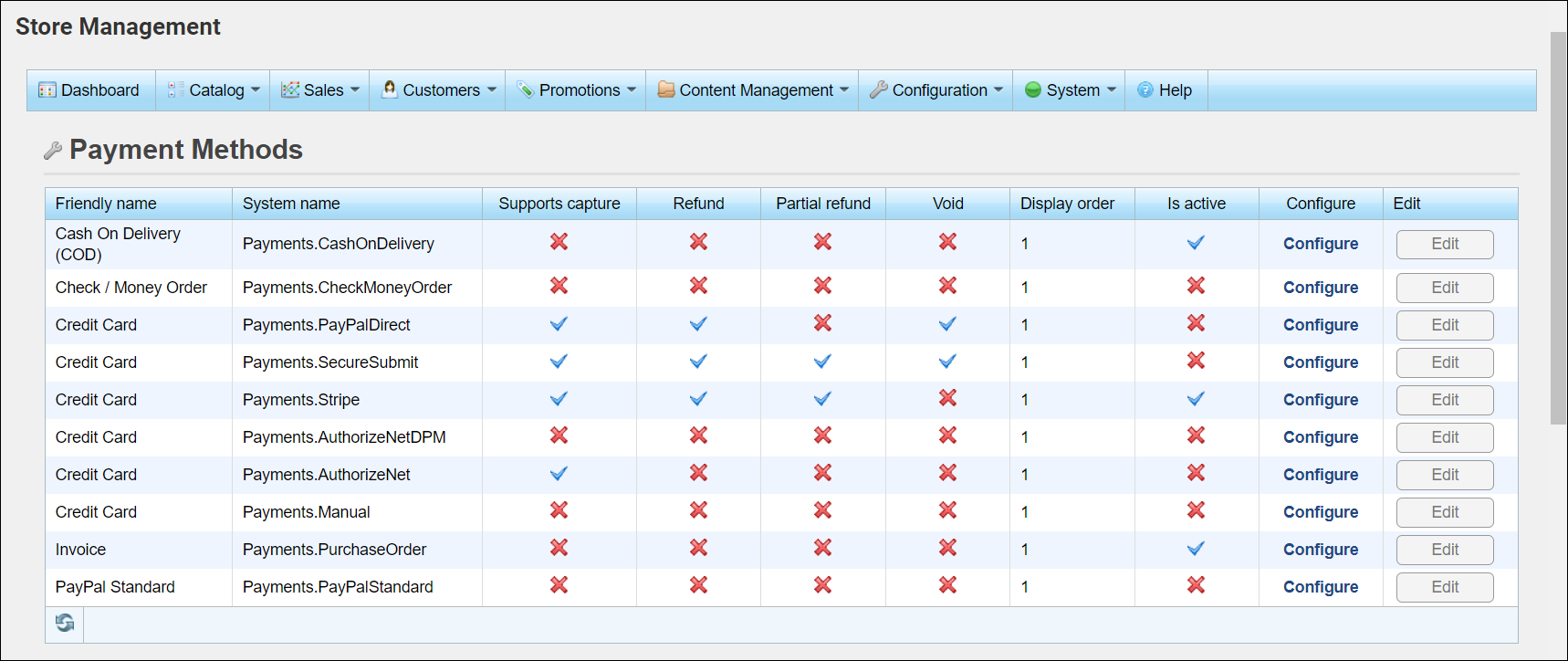Click the Content Management folder icon
1568x661 pixels.
pos(666,89)
